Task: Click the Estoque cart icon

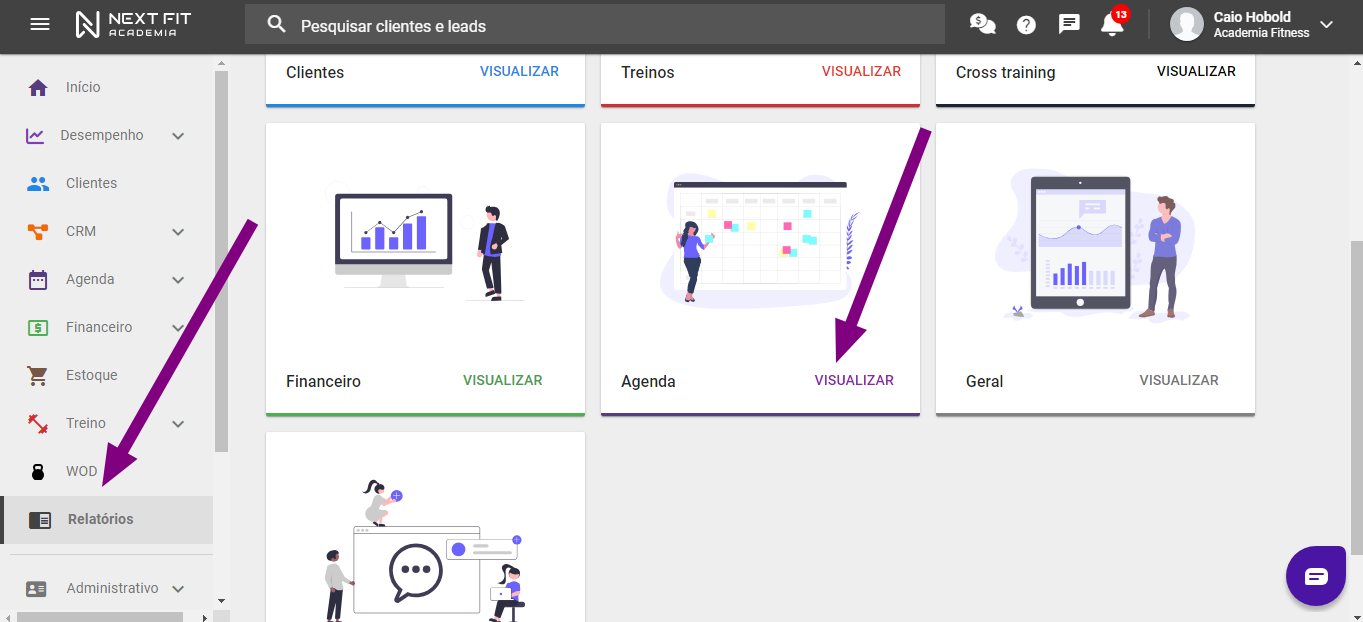Action: [37, 375]
